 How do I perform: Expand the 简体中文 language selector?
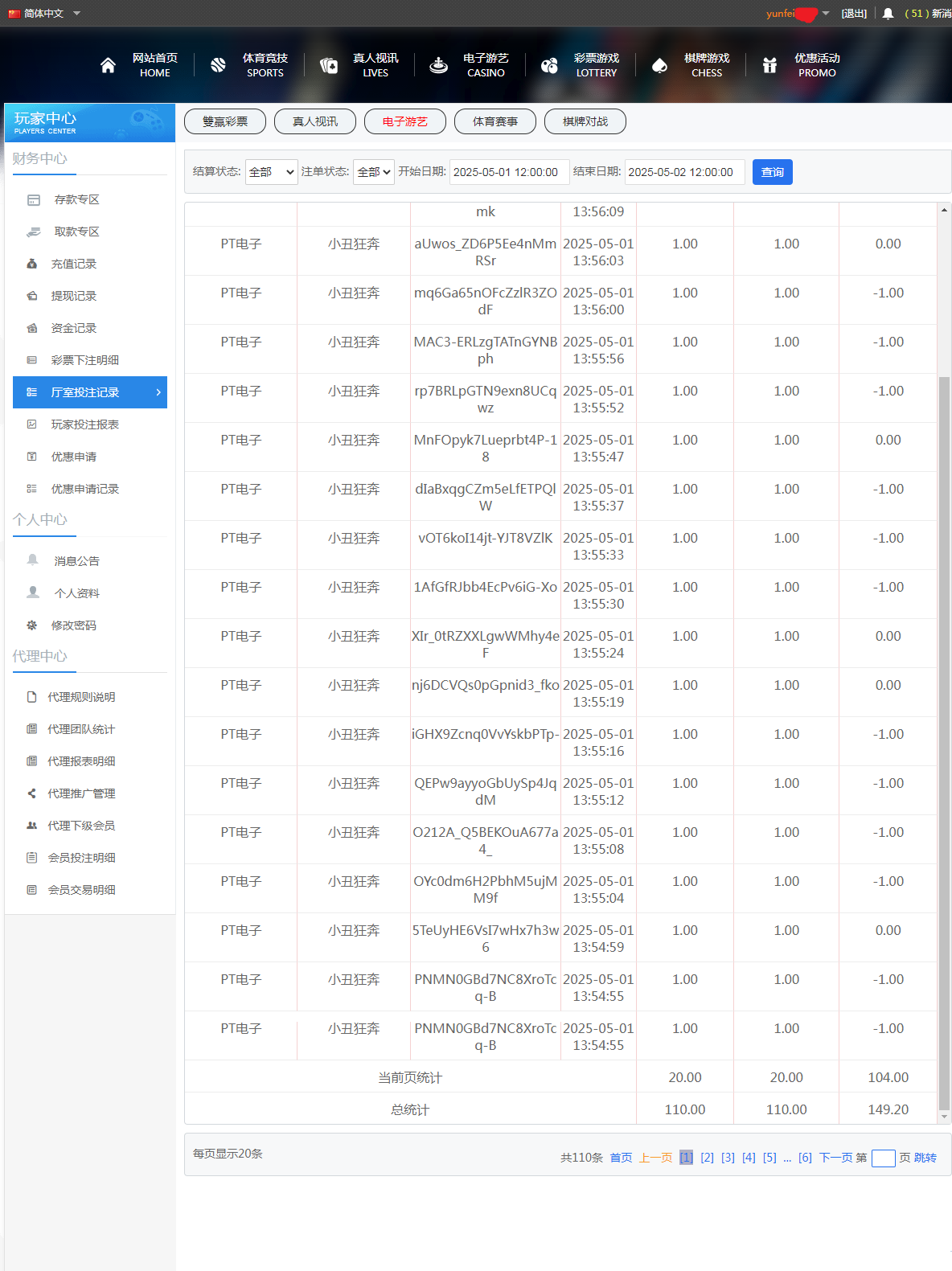pos(44,14)
